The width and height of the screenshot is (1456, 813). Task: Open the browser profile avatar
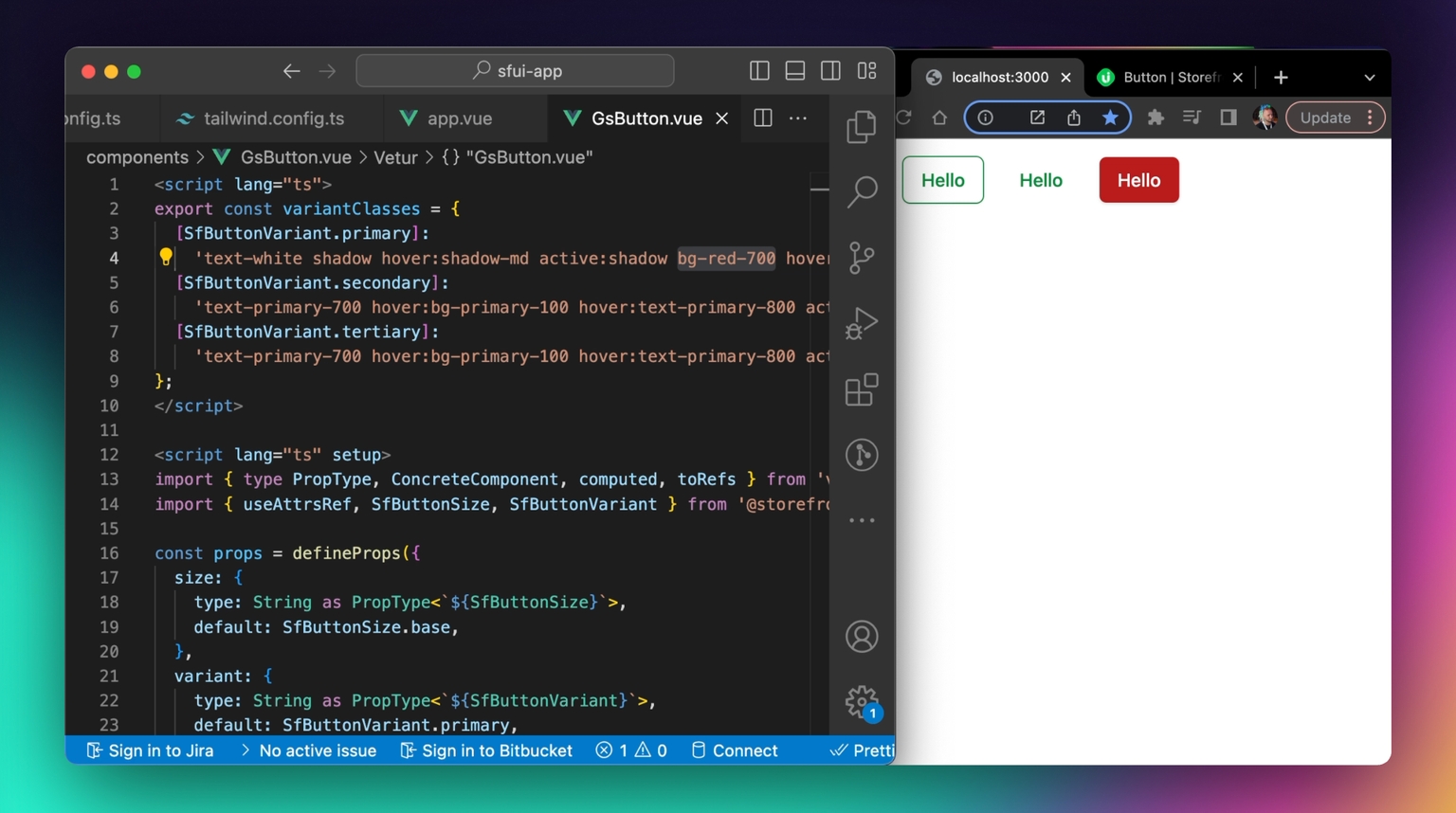[x=1265, y=117]
